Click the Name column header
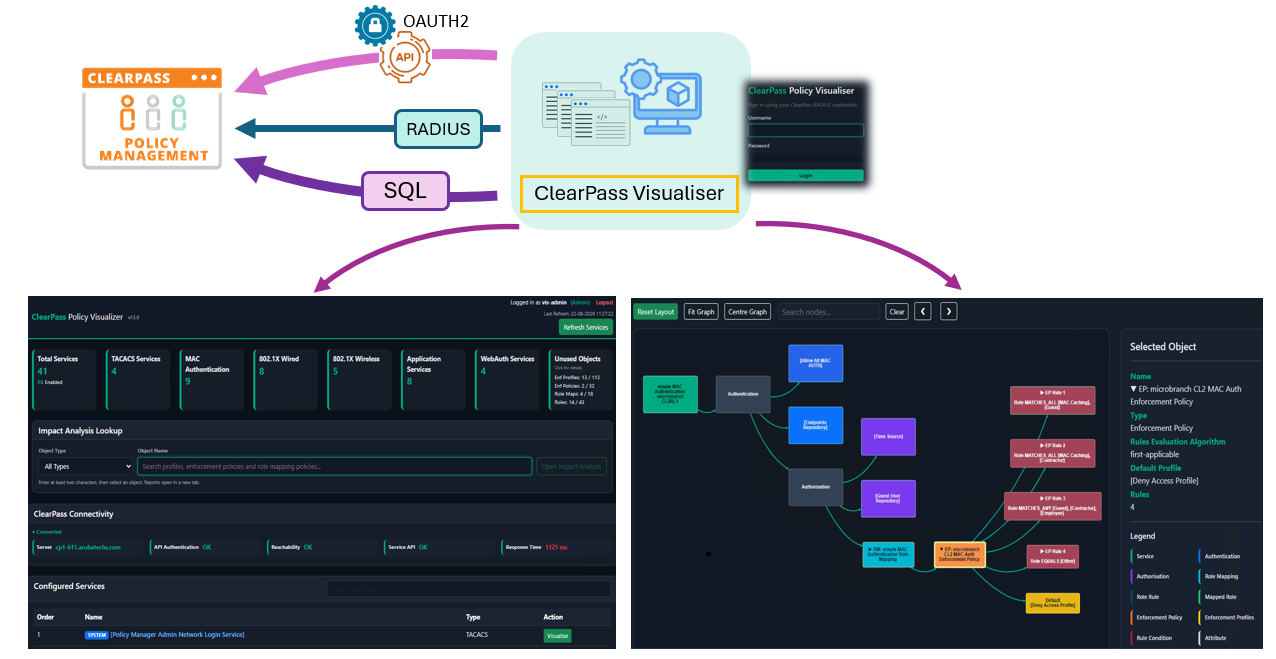1276x659 pixels. (x=93, y=617)
